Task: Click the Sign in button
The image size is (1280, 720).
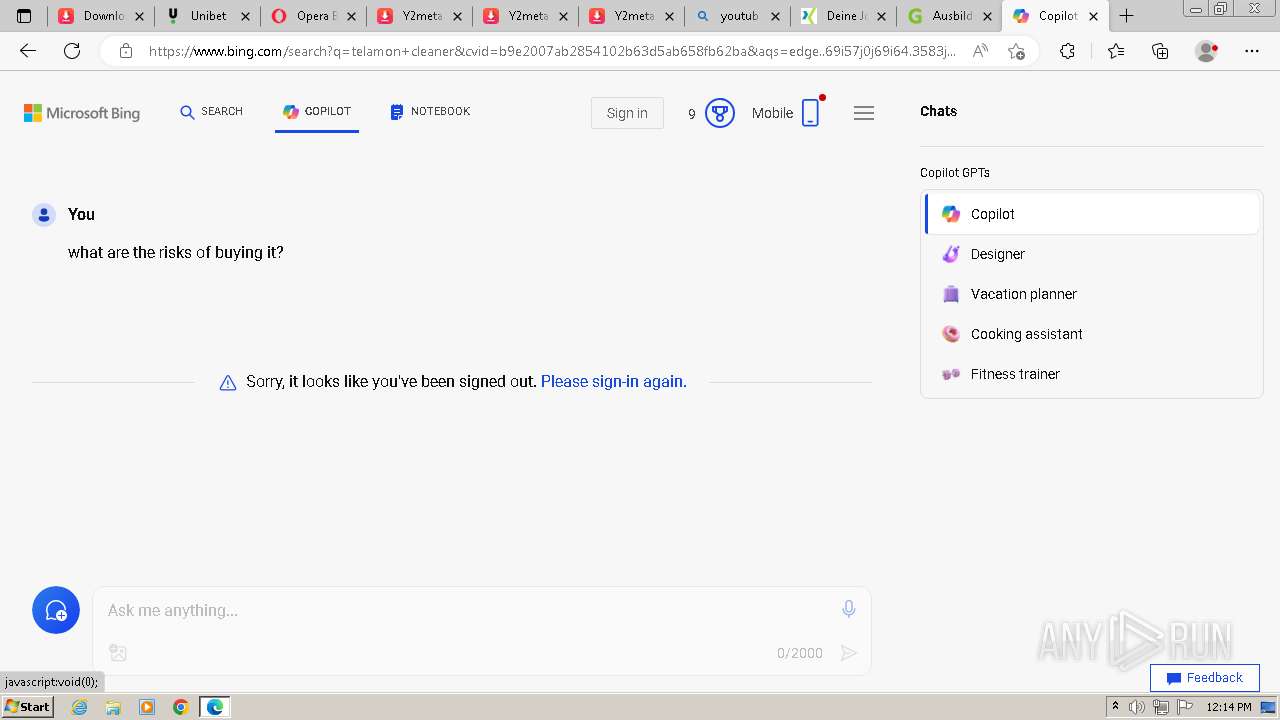Action: pos(627,113)
